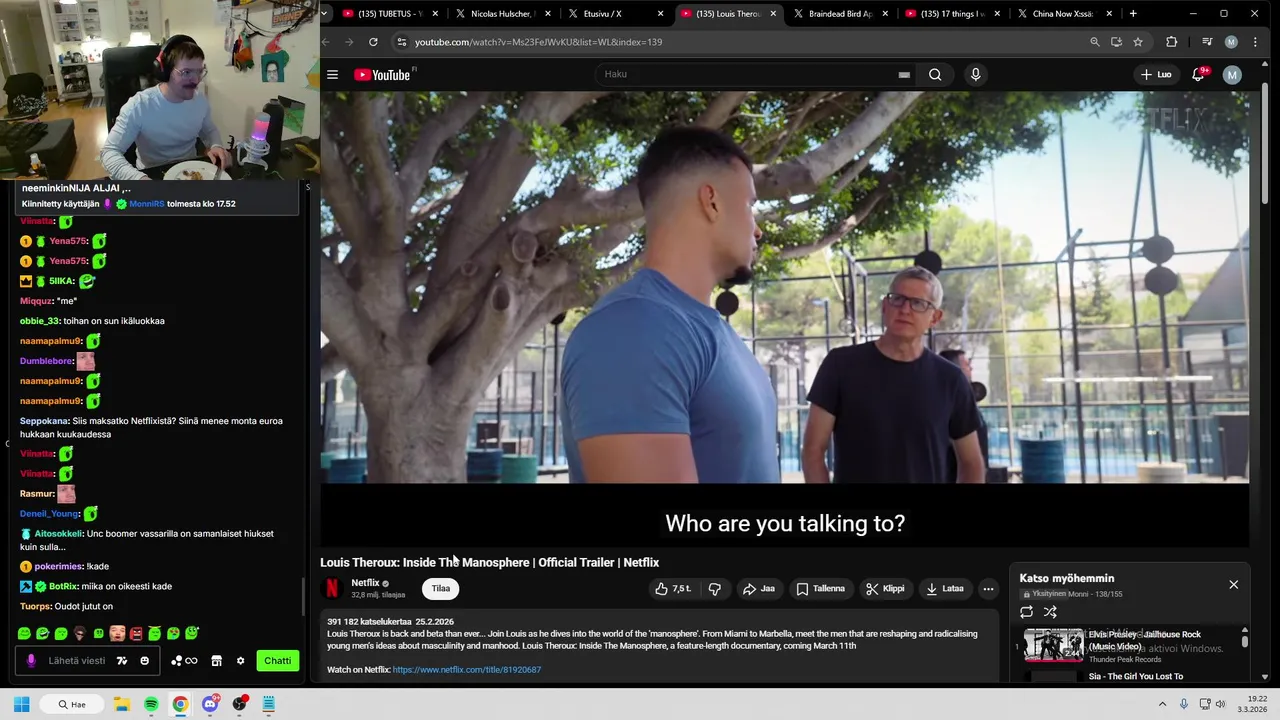Open Discord from the taskbar
The height and width of the screenshot is (720, 1280).
[x=210, y=705]
